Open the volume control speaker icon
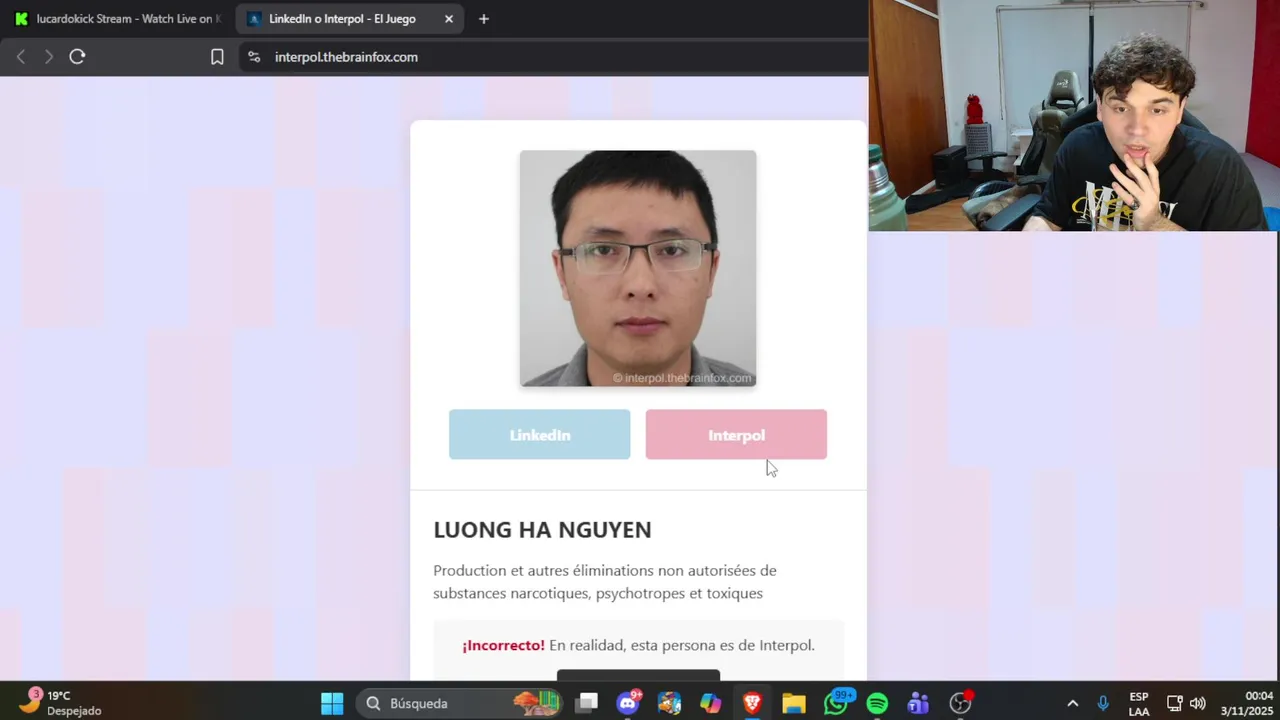The image size is (1280, 720). coord(1197,703)
